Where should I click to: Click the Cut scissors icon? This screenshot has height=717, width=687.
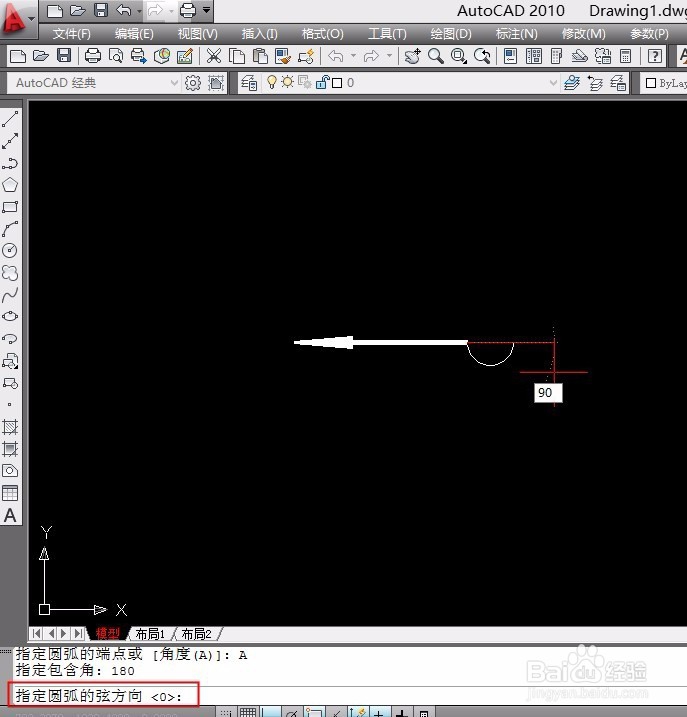pyautogui.click(x=214, y=56)
